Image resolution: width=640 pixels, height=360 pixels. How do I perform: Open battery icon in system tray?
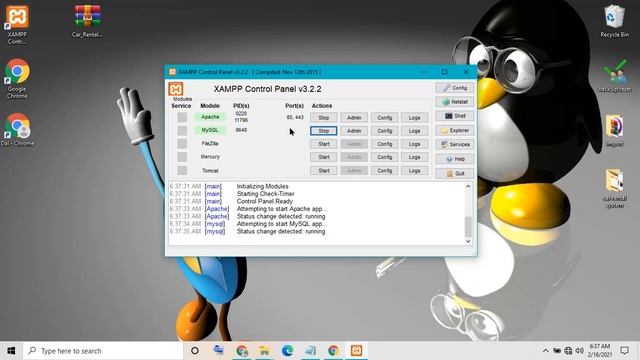point(557,351)
